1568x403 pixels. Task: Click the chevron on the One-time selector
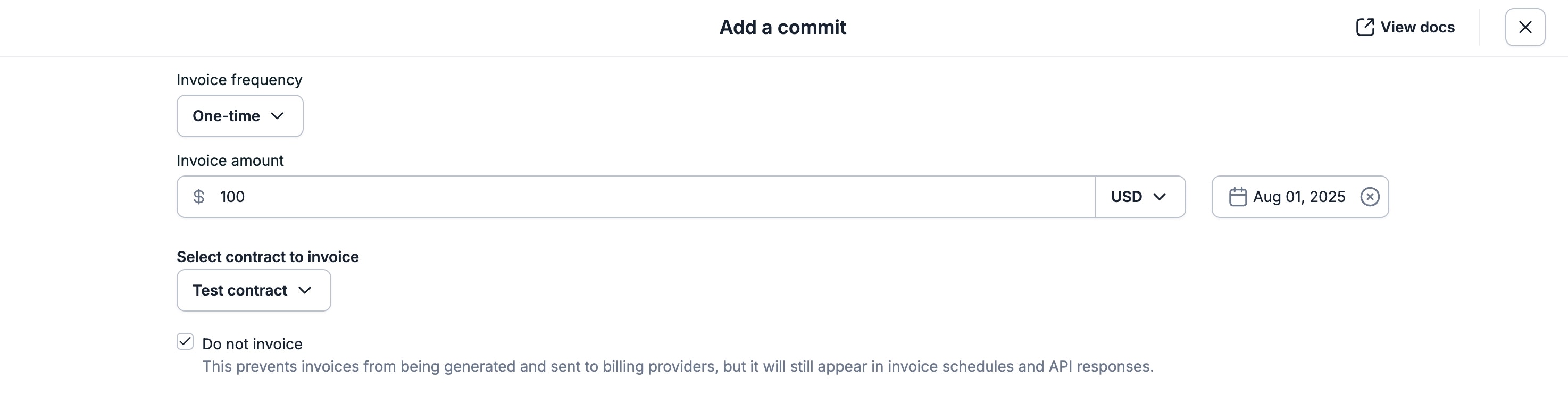click(279, 116)
